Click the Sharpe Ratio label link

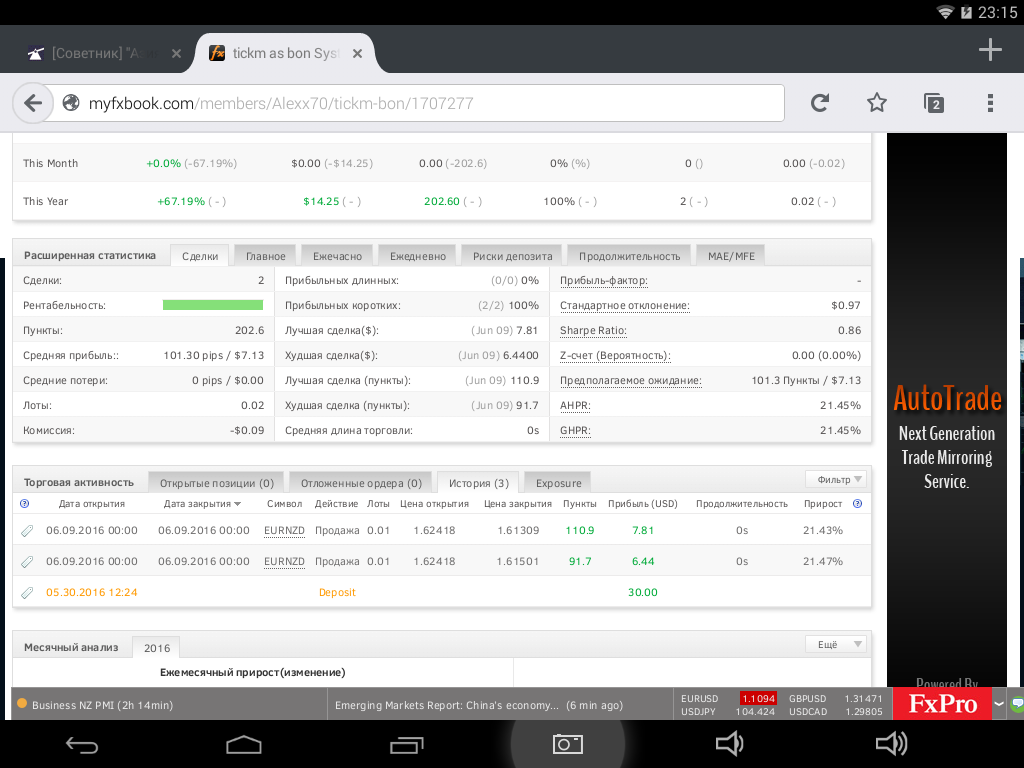coord(593,330)
